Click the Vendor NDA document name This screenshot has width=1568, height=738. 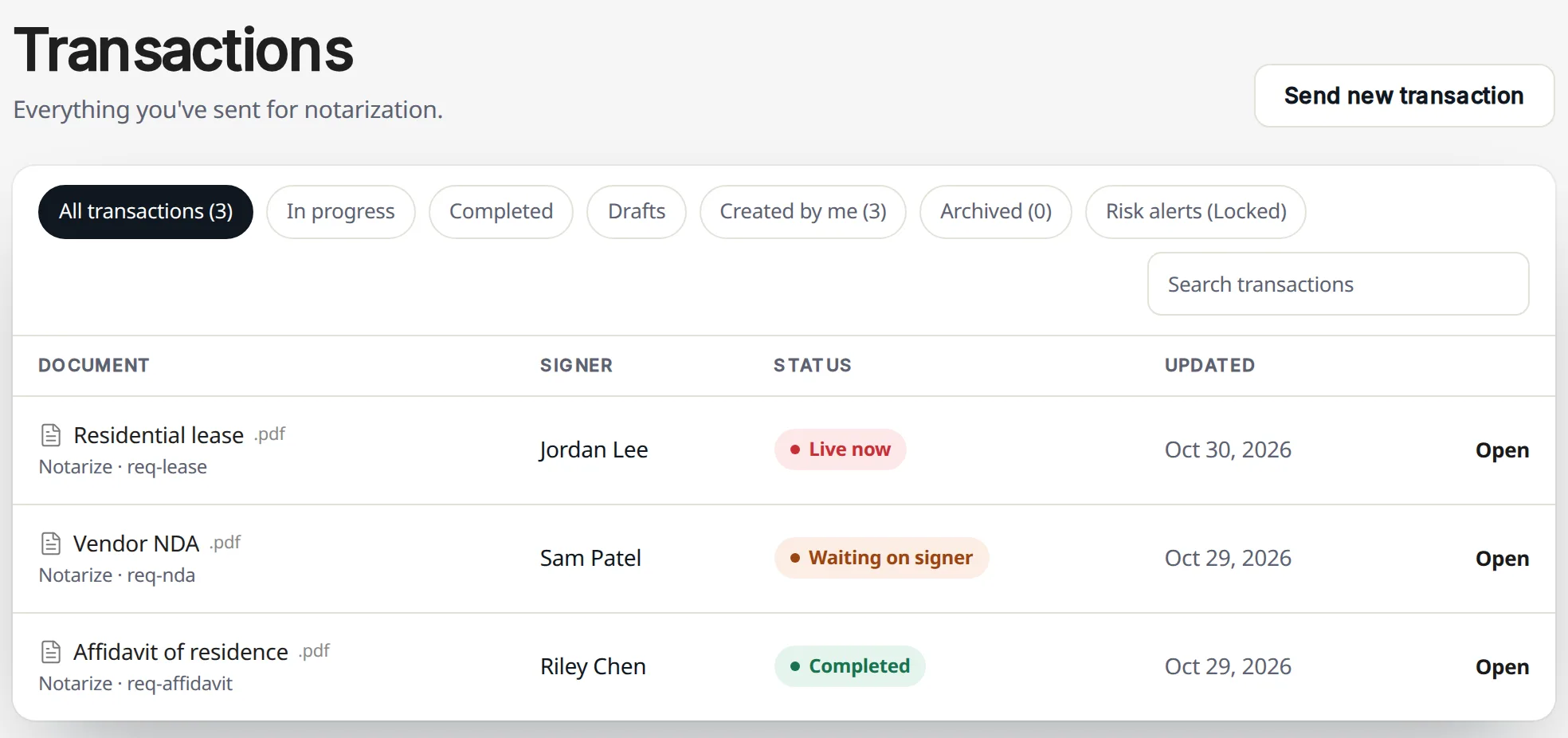136,544
